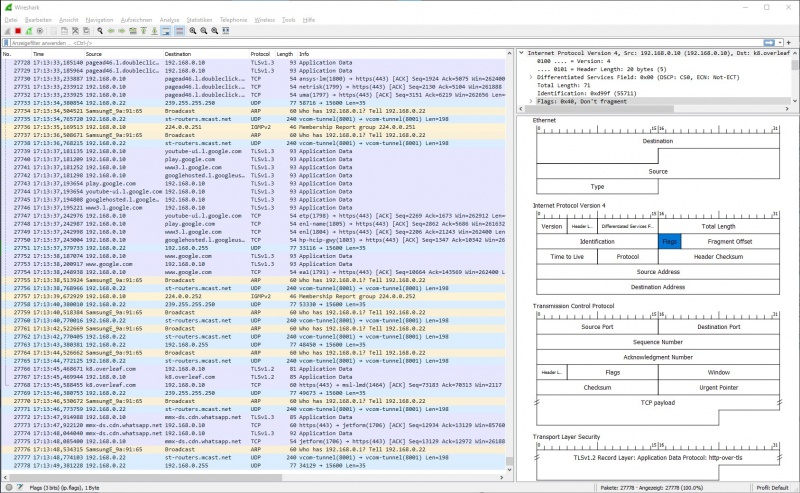Toggle auto-scroll during live capture
The width and height of the screenshot is (800, 493).
pos(166,31)
